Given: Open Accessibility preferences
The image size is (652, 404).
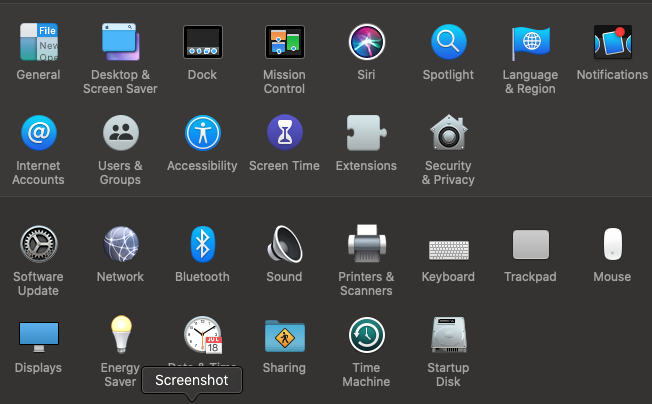Looking at the screenshot, I should (x=203, y=133).
